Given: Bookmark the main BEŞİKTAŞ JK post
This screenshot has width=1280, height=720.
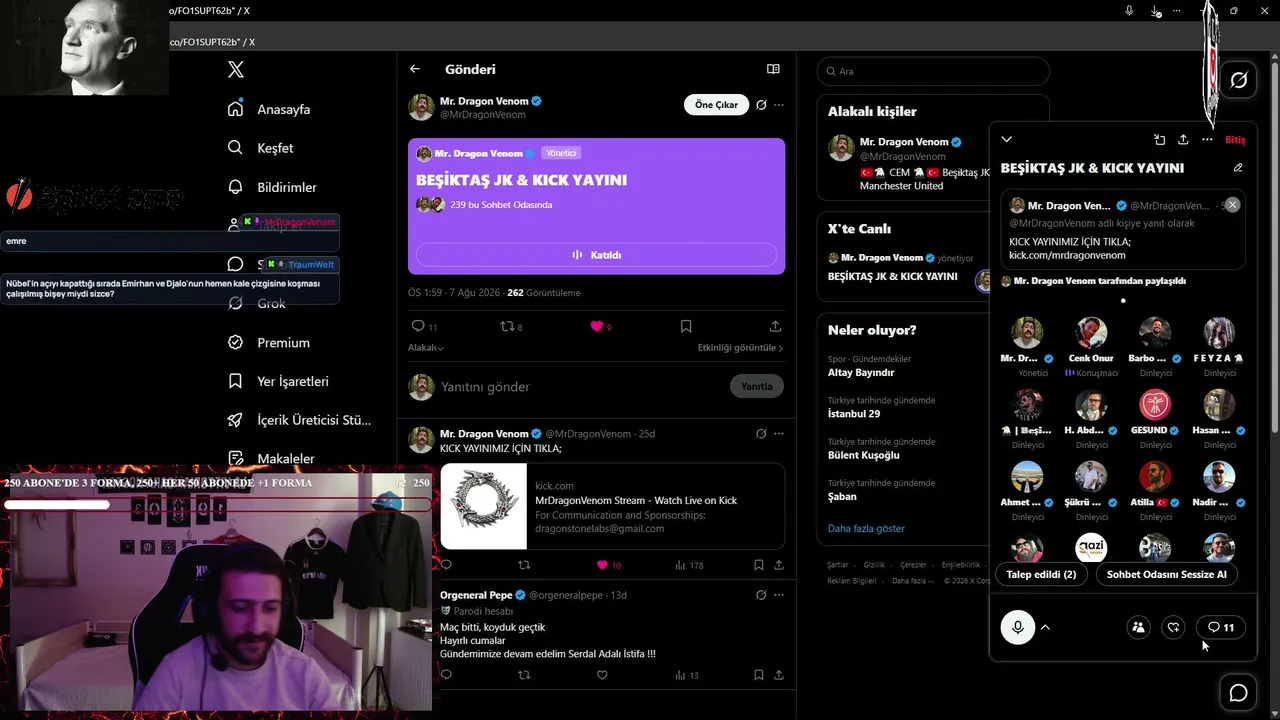Looking at the screenshot, I should 686,326.
